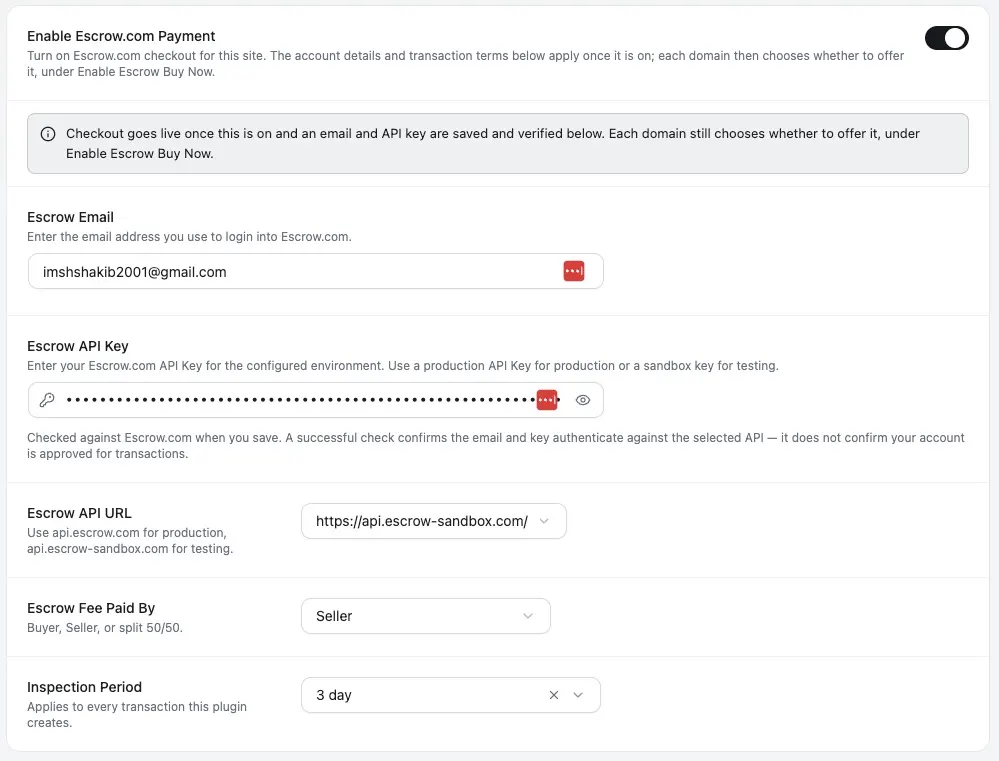The height and width of the screenshot is (761, 999).
Task: Click the 'Use api.escrow.com for production' hint
Action: coord(130,540)
